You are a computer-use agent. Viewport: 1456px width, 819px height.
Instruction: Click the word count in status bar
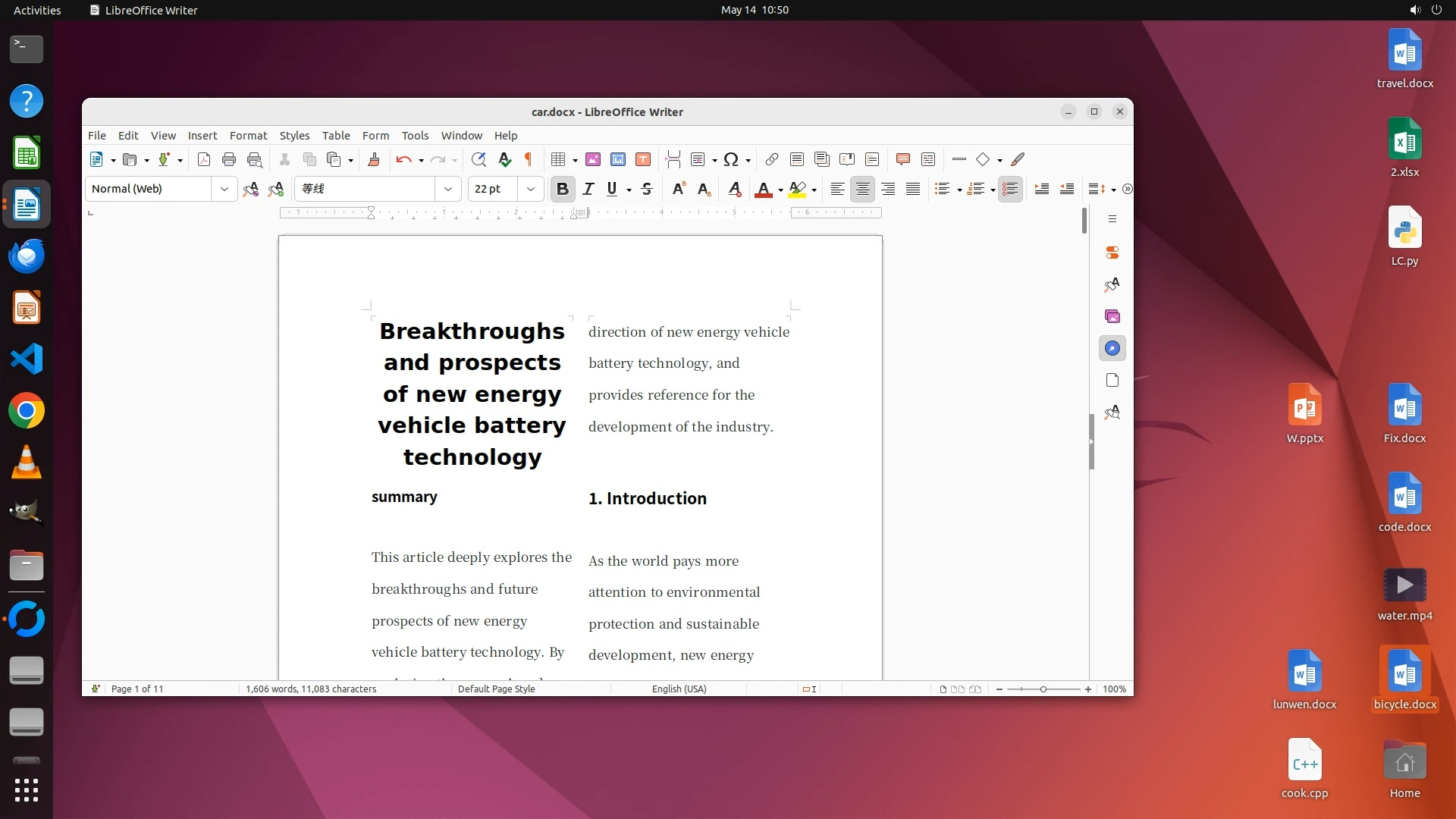point(311,689)
